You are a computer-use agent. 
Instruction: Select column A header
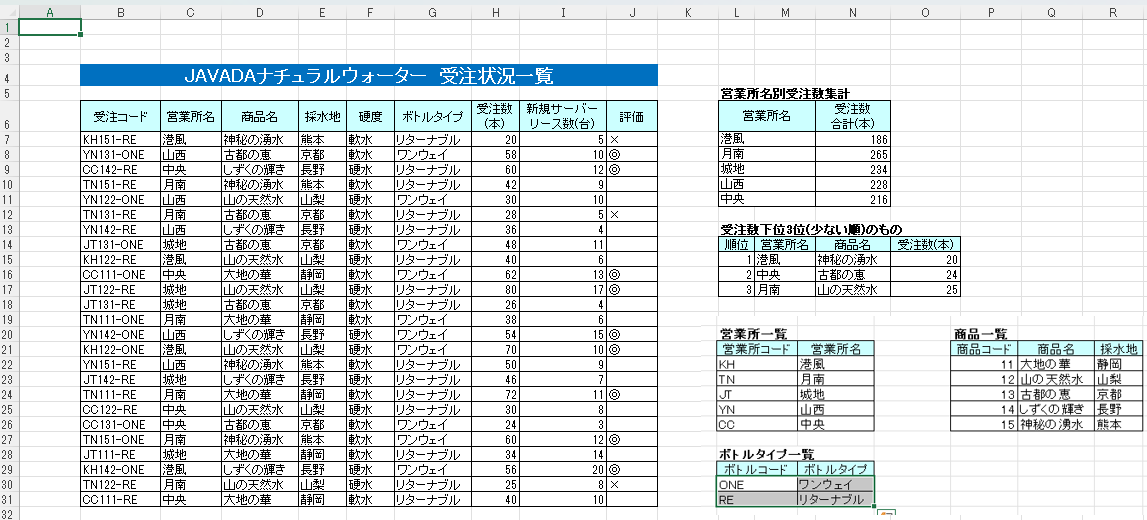pyautogui.click(x=49, y=12)
